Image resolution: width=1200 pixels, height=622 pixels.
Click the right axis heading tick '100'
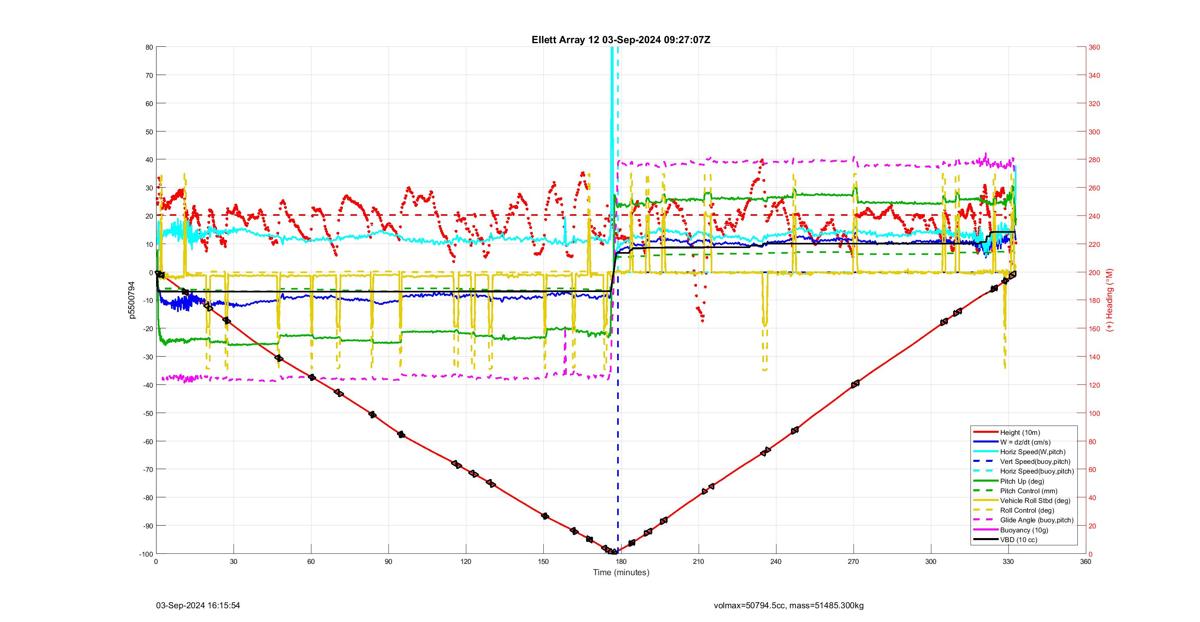(1095, 413)
